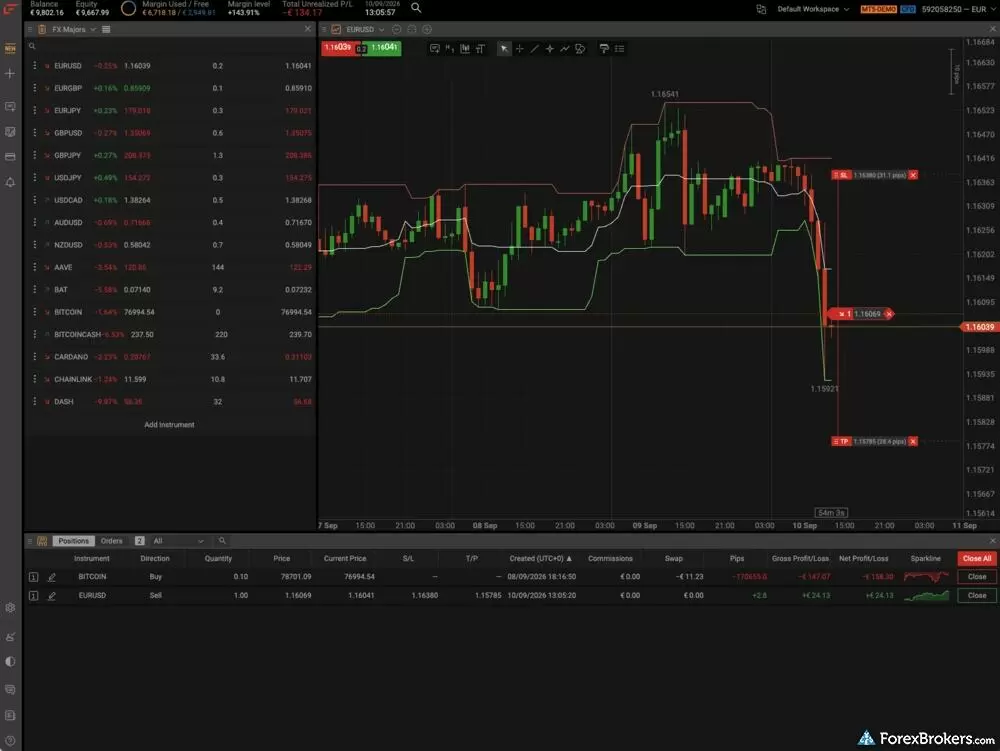Close the BITCOIN position with Close button
Image resolution: width=1000 pixels, height=751 pixels.
(x=976, y=577)
